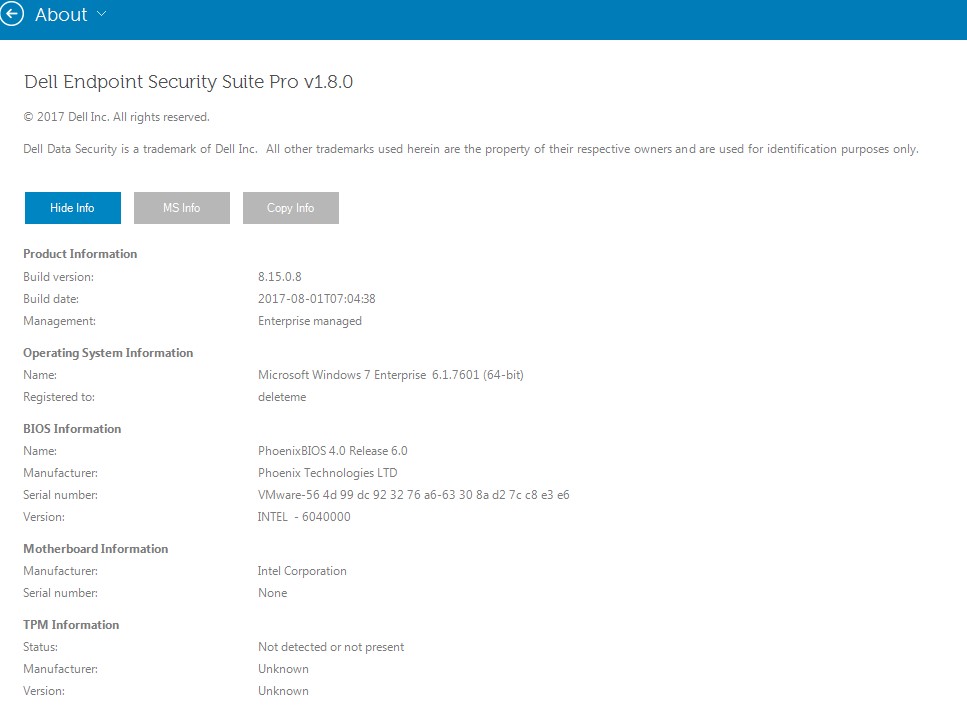Click the VMware BIOS serial number
The height and width of the screenshot is (713, 967).
point(413,495)
